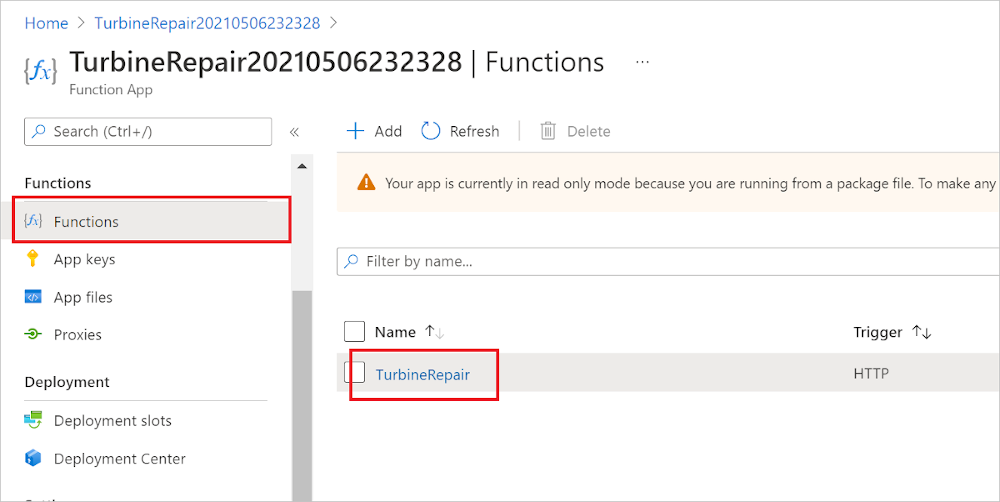Click the Function App subtitle text
Image resolution: width=1000 pixels, height=502 pixels.
coord(111,89)
